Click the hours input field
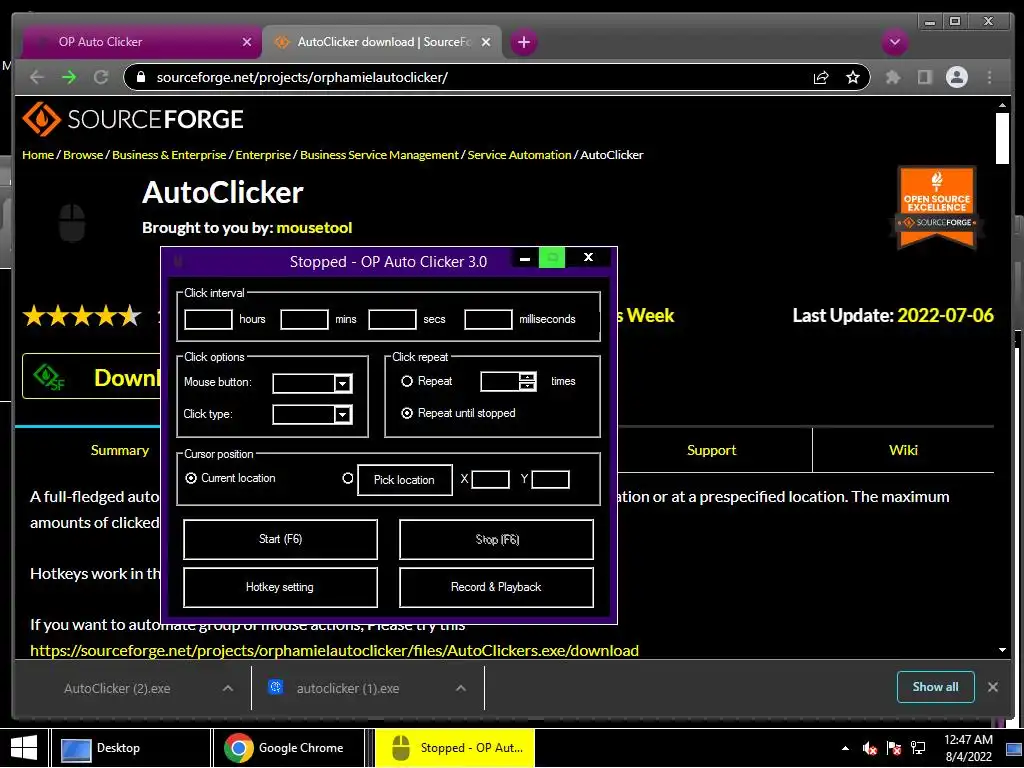 pyautogui.click(x=208, y=319)
